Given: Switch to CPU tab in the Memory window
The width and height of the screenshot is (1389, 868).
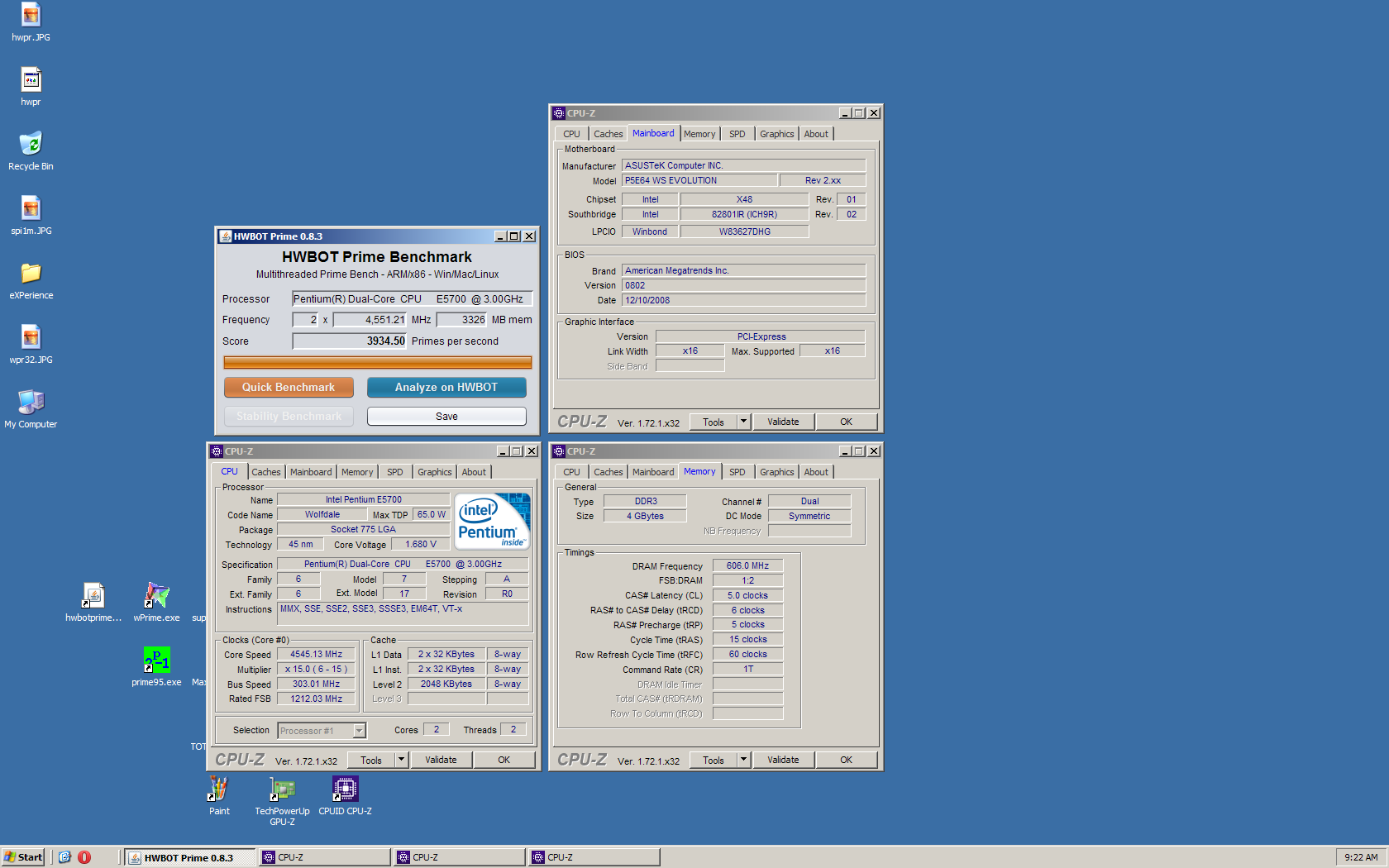Looking at the screenshot, I should 571,472.
